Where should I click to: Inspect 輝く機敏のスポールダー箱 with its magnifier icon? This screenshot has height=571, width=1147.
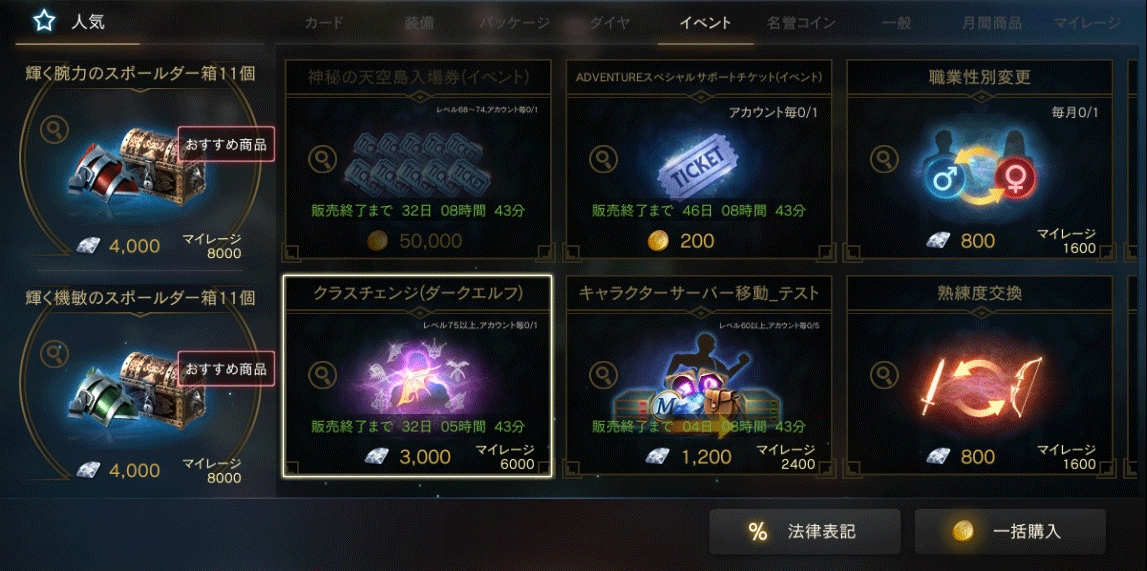54,354
